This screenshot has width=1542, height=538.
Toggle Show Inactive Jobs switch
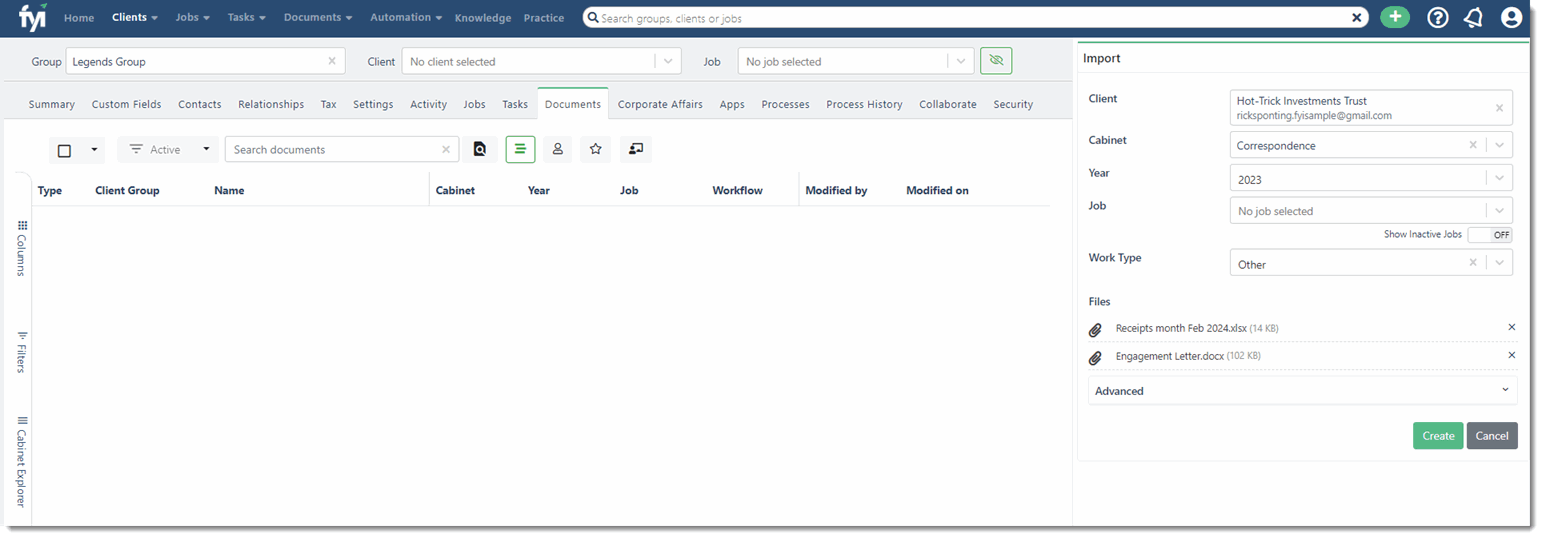[x=1490, y=235]
